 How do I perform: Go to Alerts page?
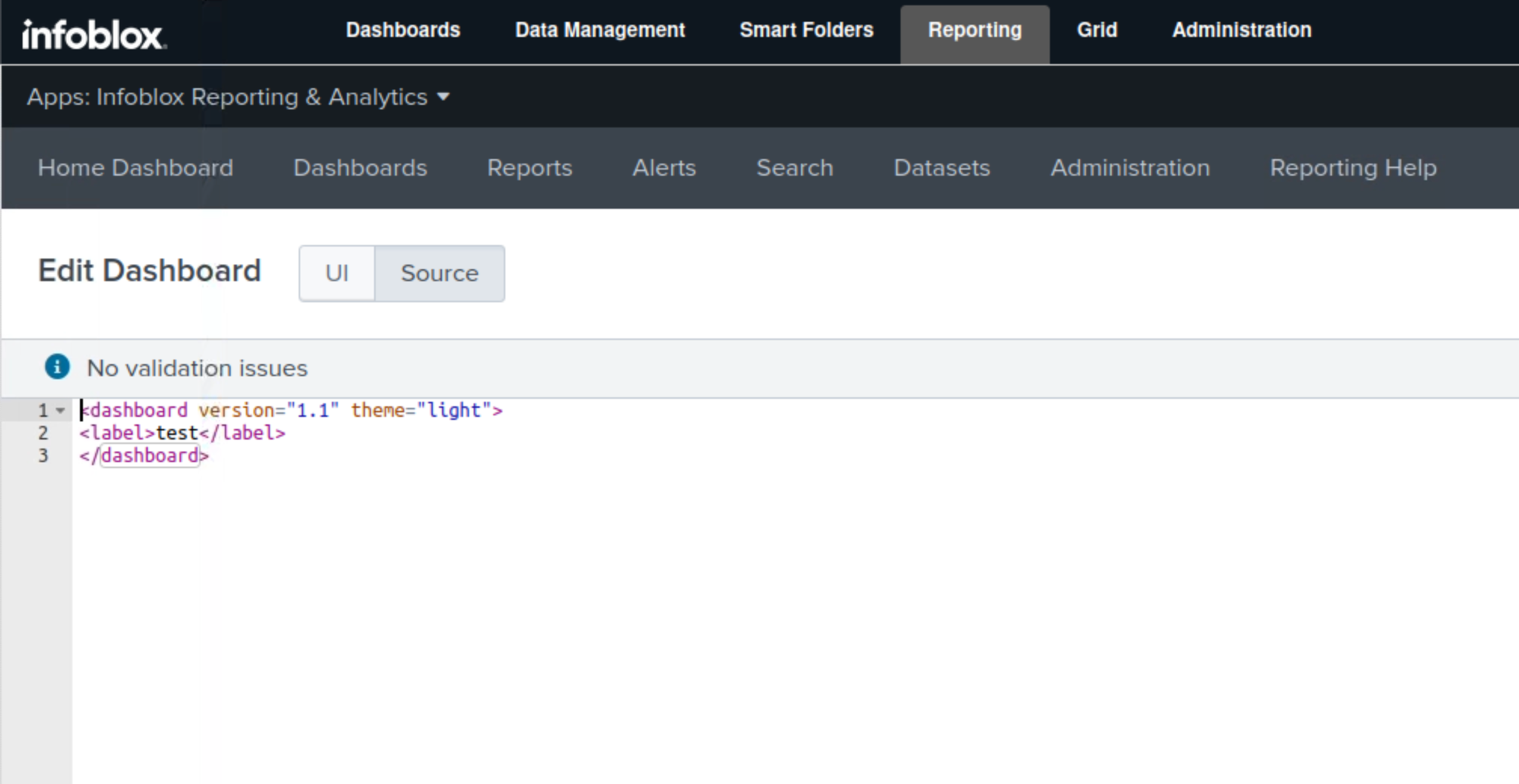[x=664, y=167]
